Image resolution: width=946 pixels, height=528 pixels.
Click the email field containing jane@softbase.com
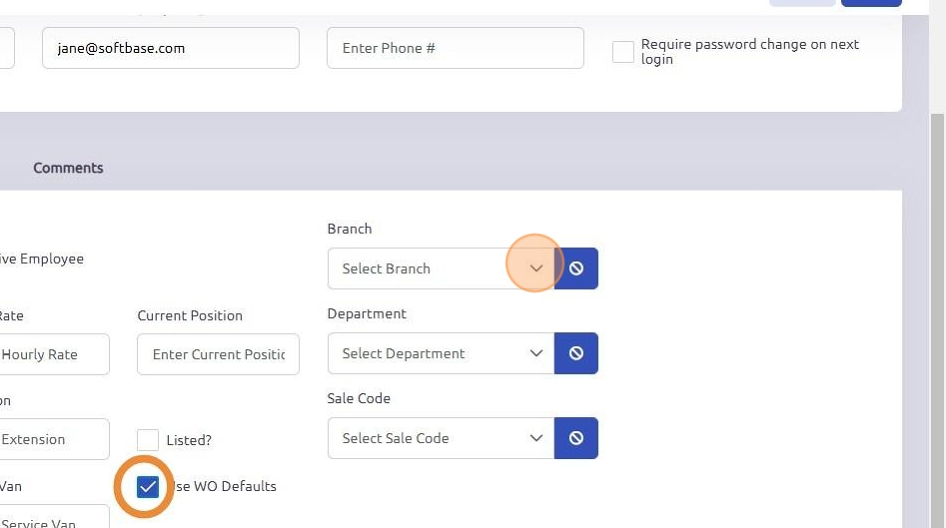(170, 48)
